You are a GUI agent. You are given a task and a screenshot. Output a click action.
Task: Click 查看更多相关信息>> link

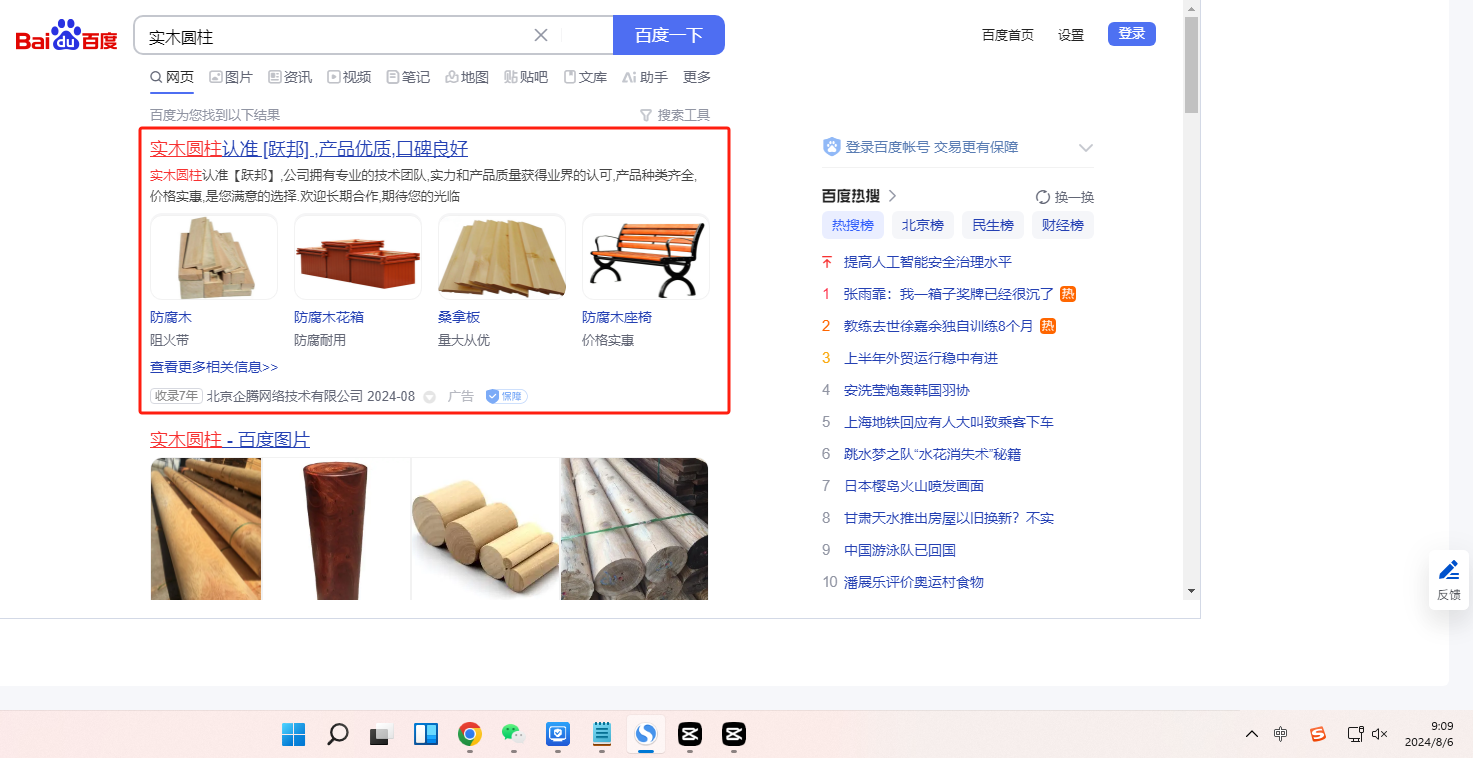tap(214, 367)
